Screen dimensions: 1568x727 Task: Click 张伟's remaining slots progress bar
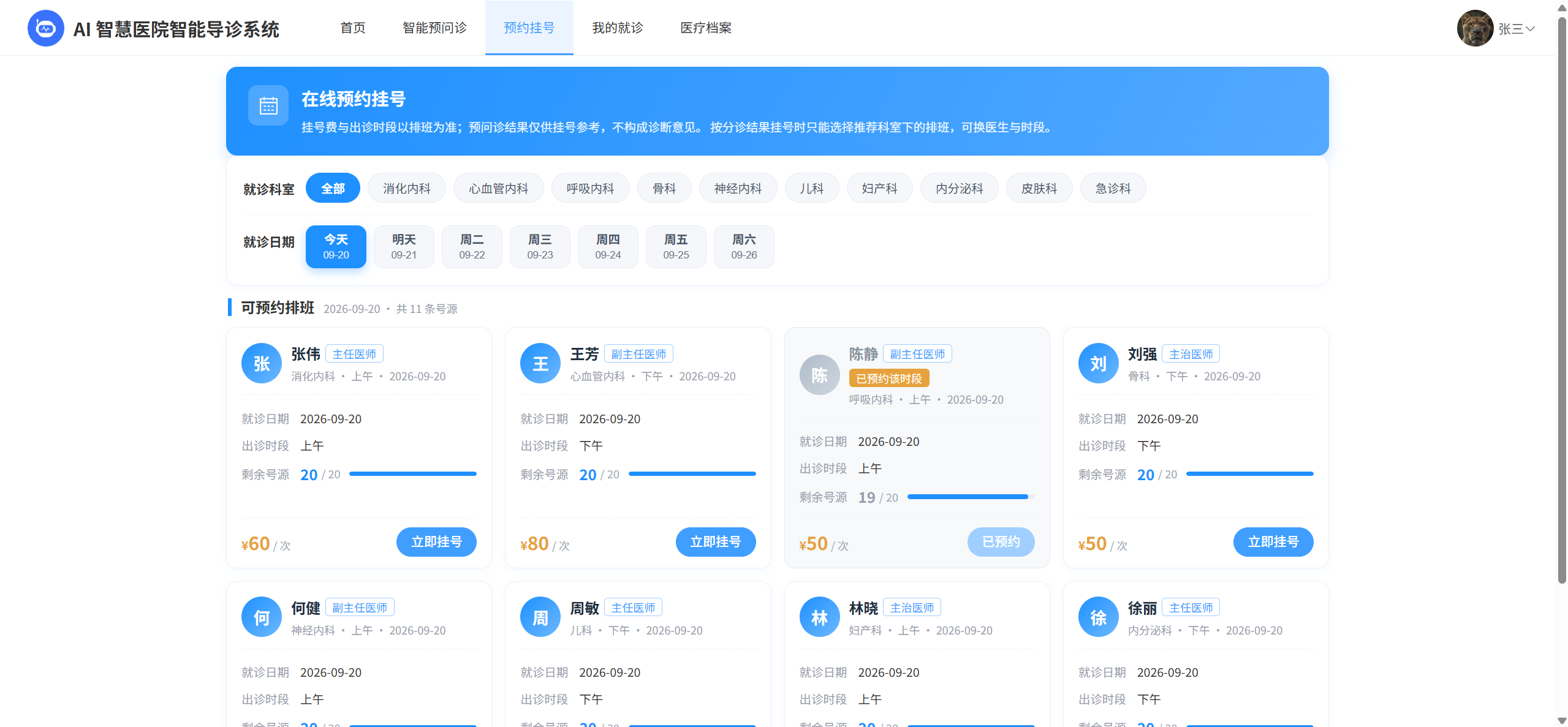413,474
